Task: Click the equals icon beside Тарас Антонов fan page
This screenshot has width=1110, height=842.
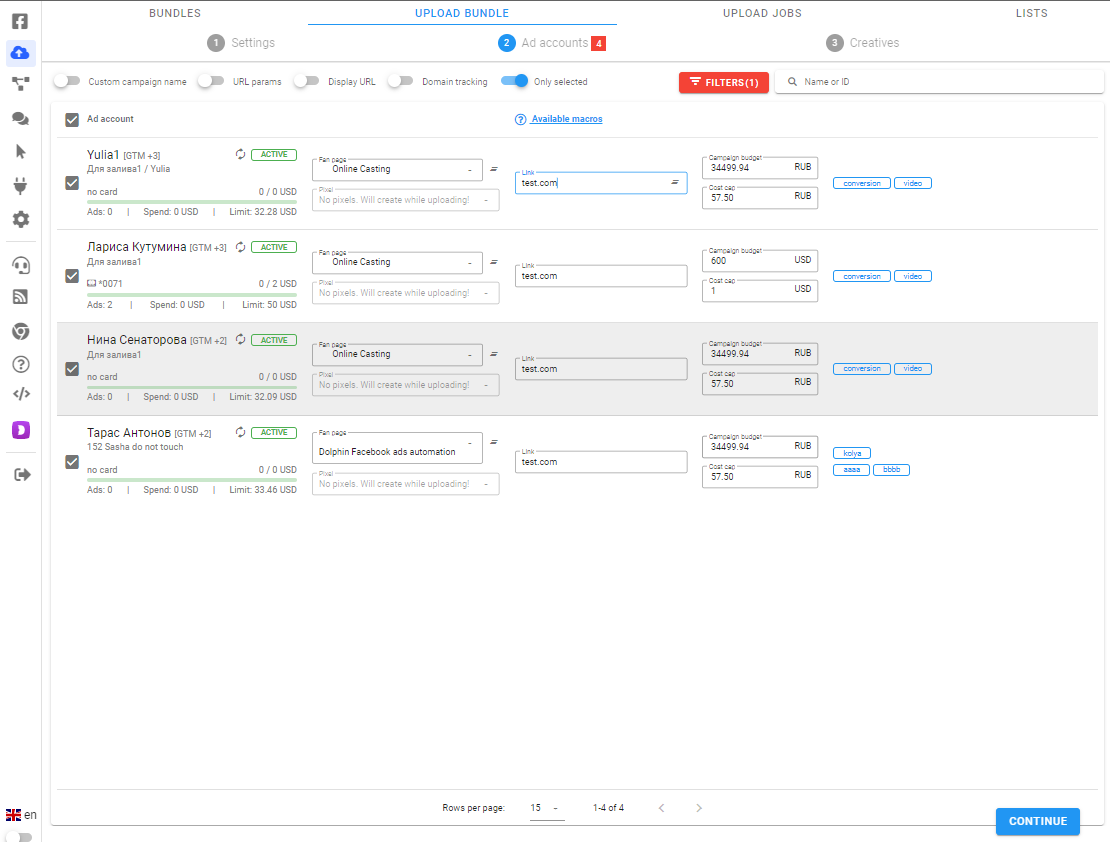Action: coord(494,442)
